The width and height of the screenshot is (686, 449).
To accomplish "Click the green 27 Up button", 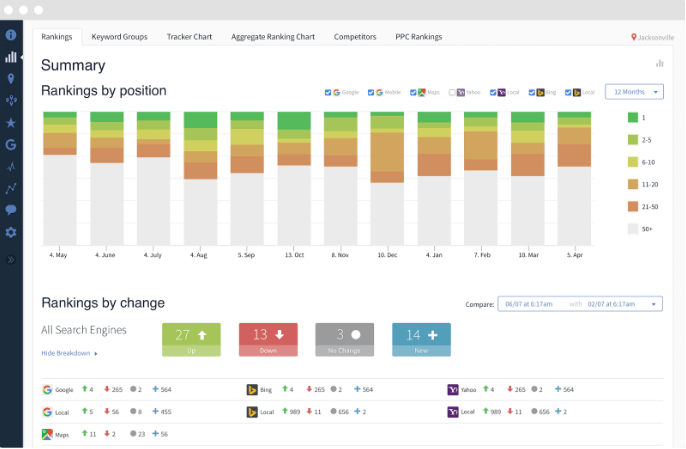I will (x=191, y=339).
